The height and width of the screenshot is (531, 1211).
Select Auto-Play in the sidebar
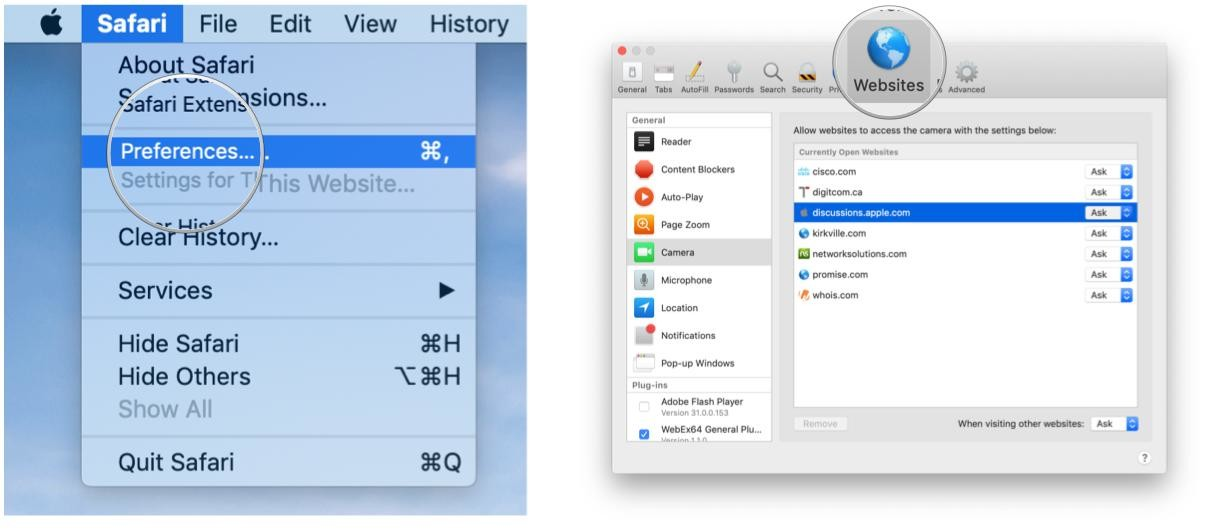(700, 197)
